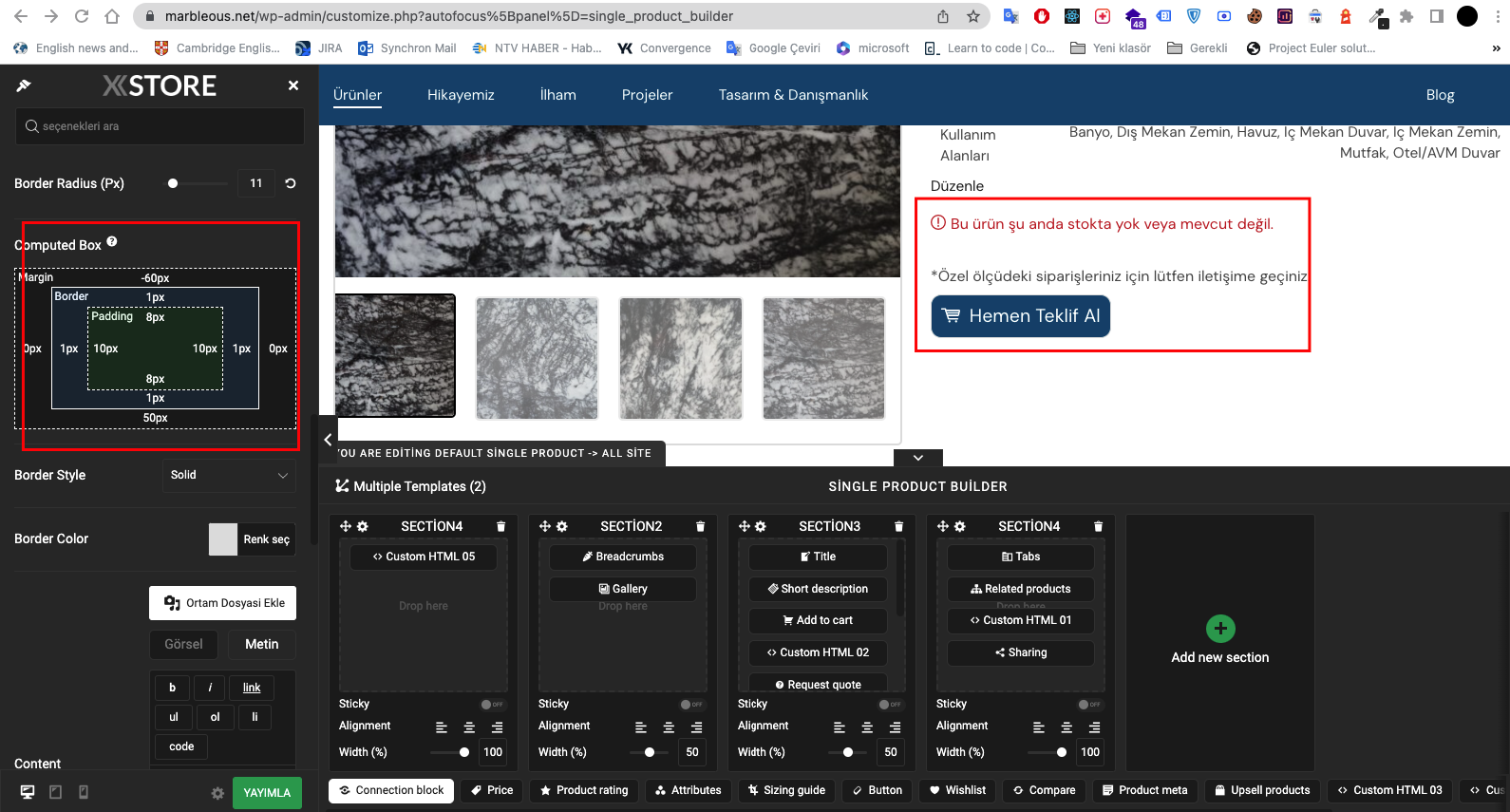Delete the first SECTION4 column
This screenshot has height=812, width=1510.
500,526
